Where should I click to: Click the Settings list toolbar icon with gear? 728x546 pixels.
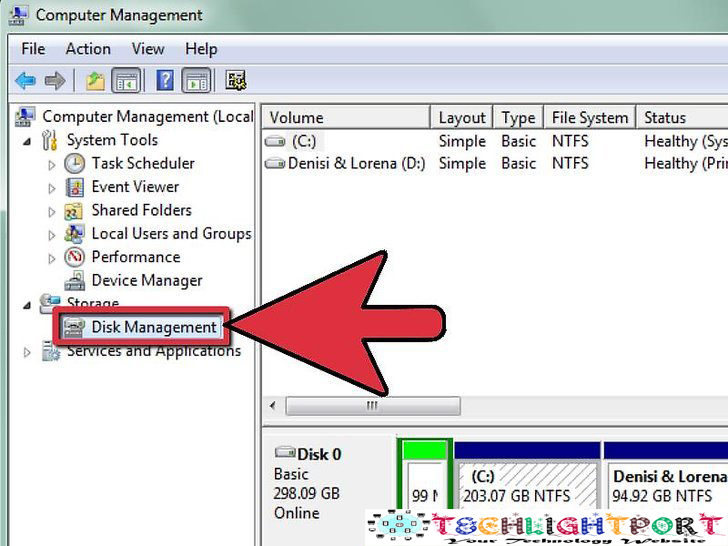click(236, 80)
